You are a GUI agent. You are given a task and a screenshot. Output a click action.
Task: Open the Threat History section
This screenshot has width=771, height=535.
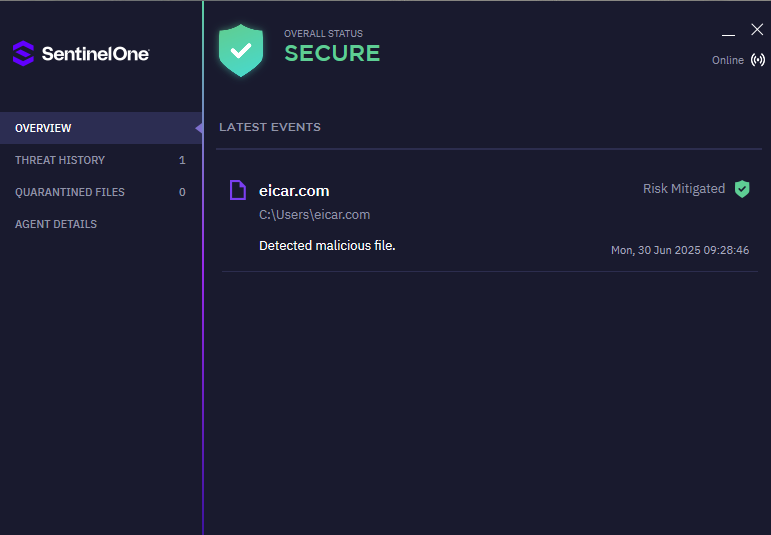60,160
